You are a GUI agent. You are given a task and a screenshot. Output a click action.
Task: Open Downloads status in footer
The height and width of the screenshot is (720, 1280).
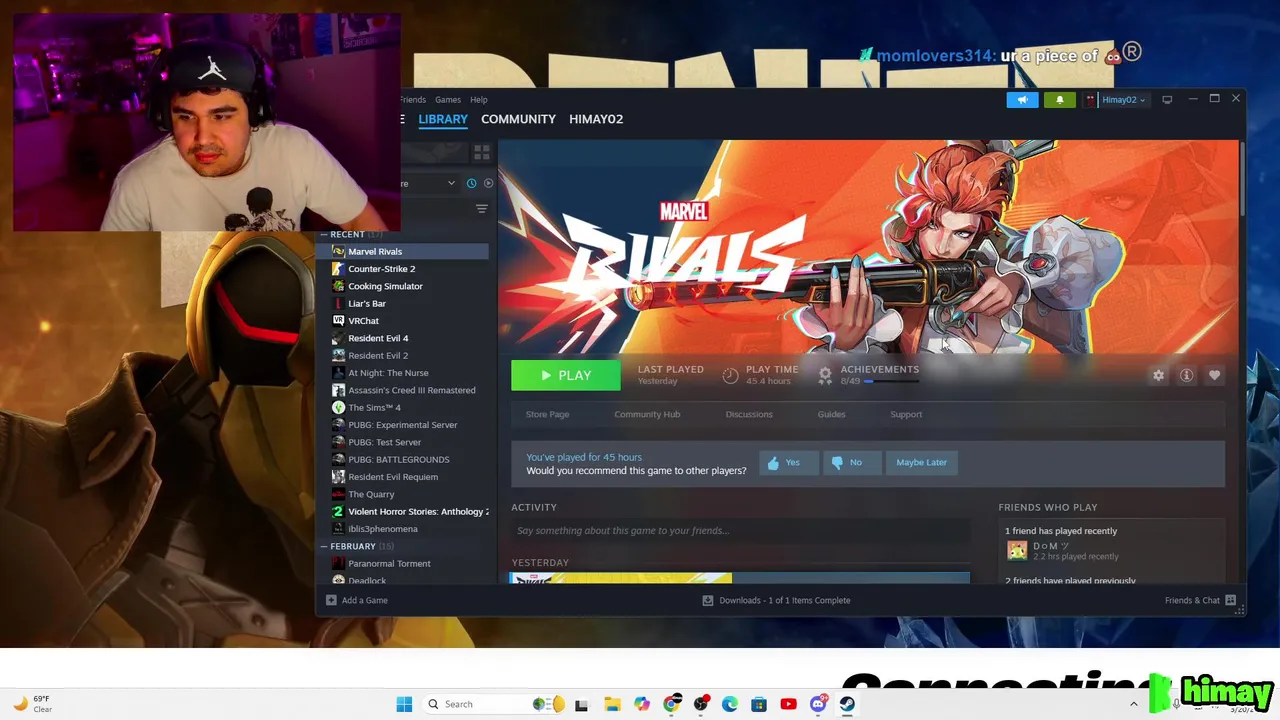click(776, 600)
